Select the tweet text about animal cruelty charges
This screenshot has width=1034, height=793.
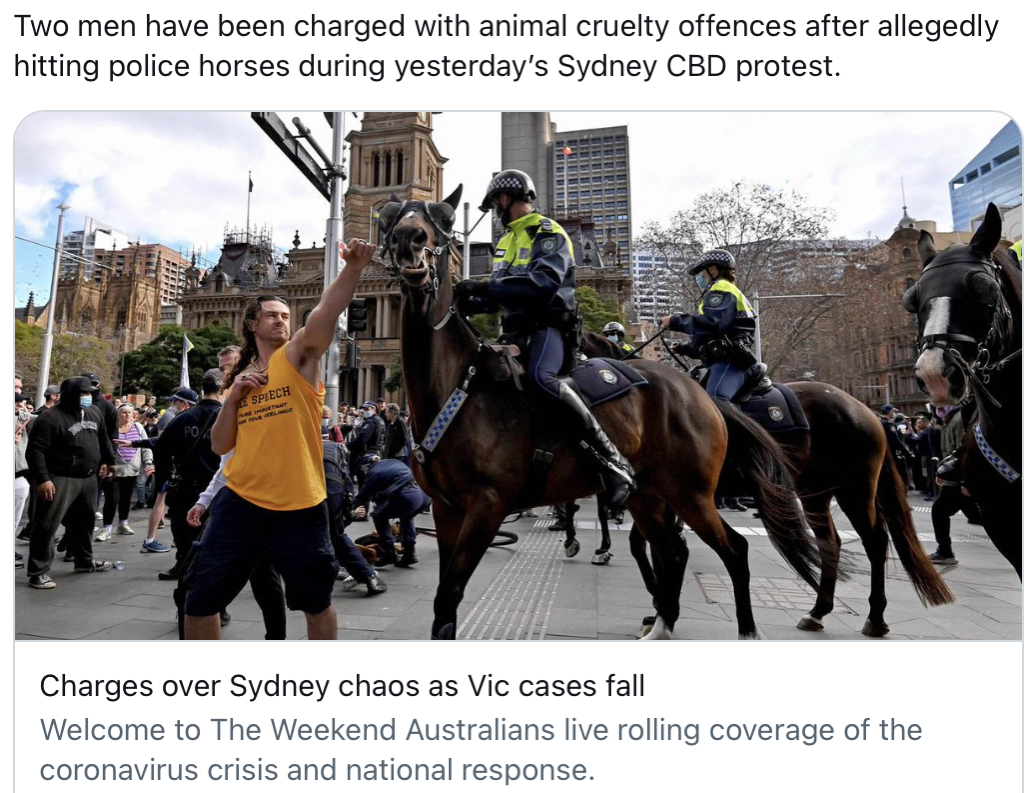point(506,46)
